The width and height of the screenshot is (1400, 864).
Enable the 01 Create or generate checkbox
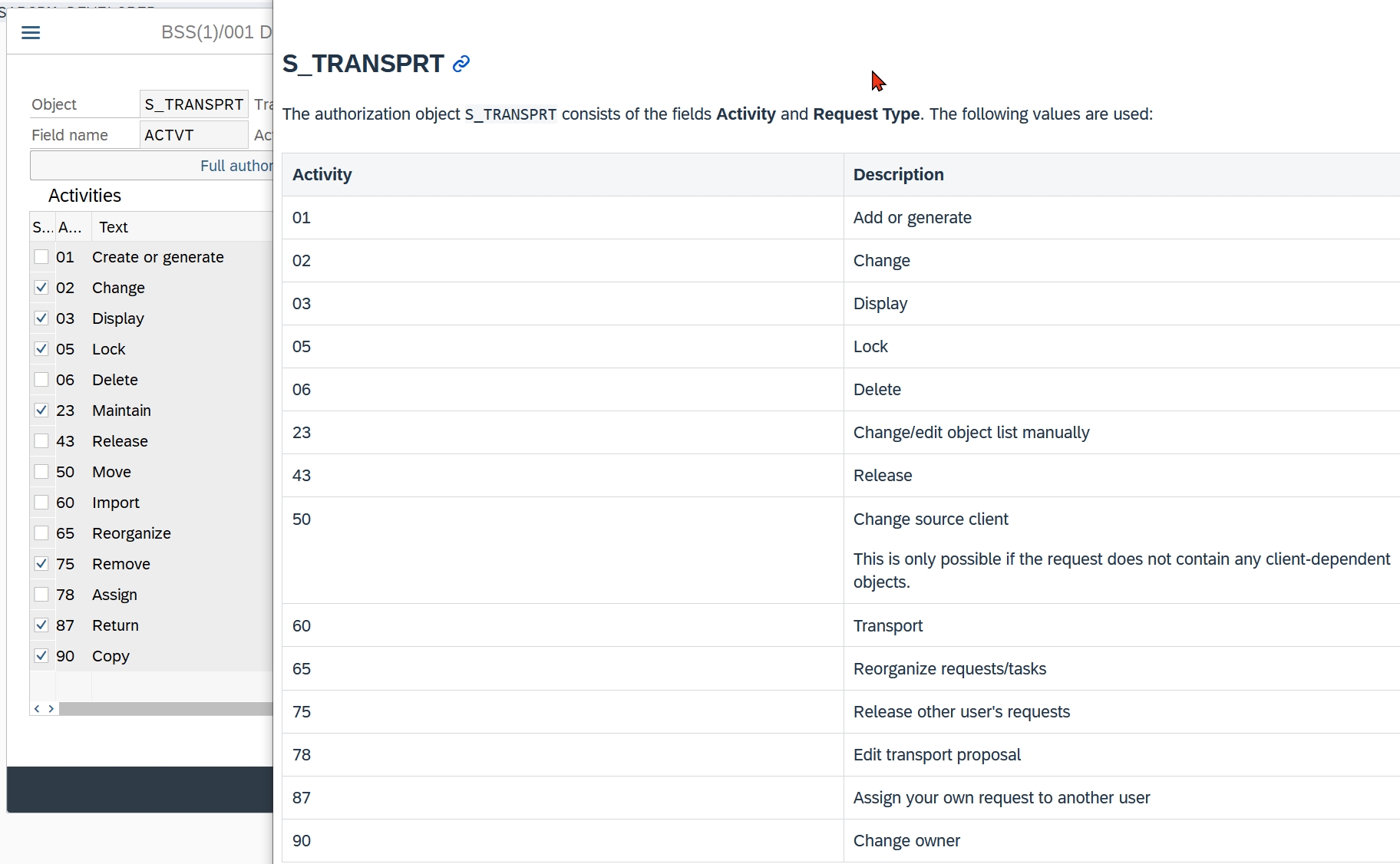[41, 257]
